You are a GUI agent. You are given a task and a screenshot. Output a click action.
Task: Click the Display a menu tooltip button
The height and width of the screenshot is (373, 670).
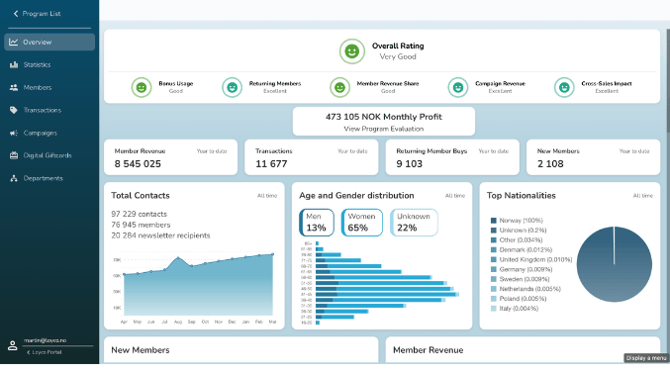pyautogui.click(x=646, y=358)
